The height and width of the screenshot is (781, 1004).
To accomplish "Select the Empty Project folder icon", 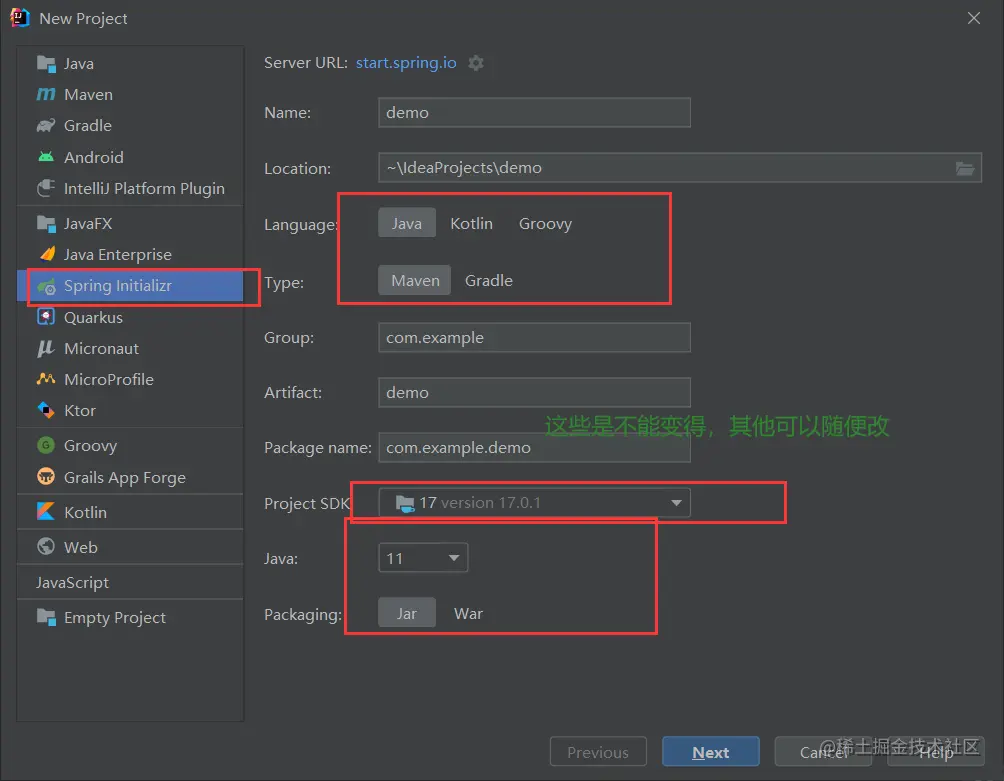I will click(46, 617).
